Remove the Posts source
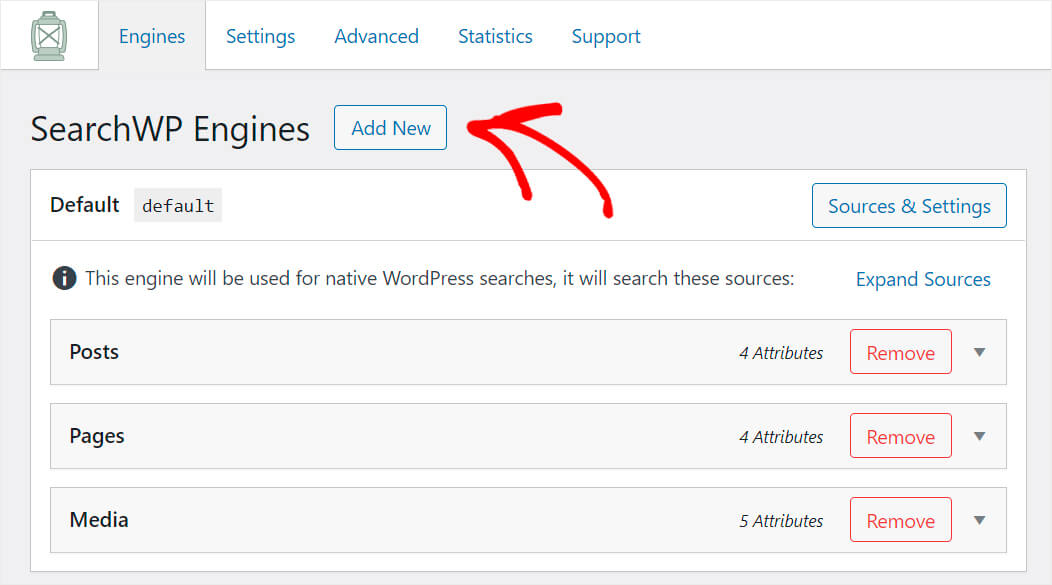Viewport: 1052px width, 585px height. click(900, 352)
